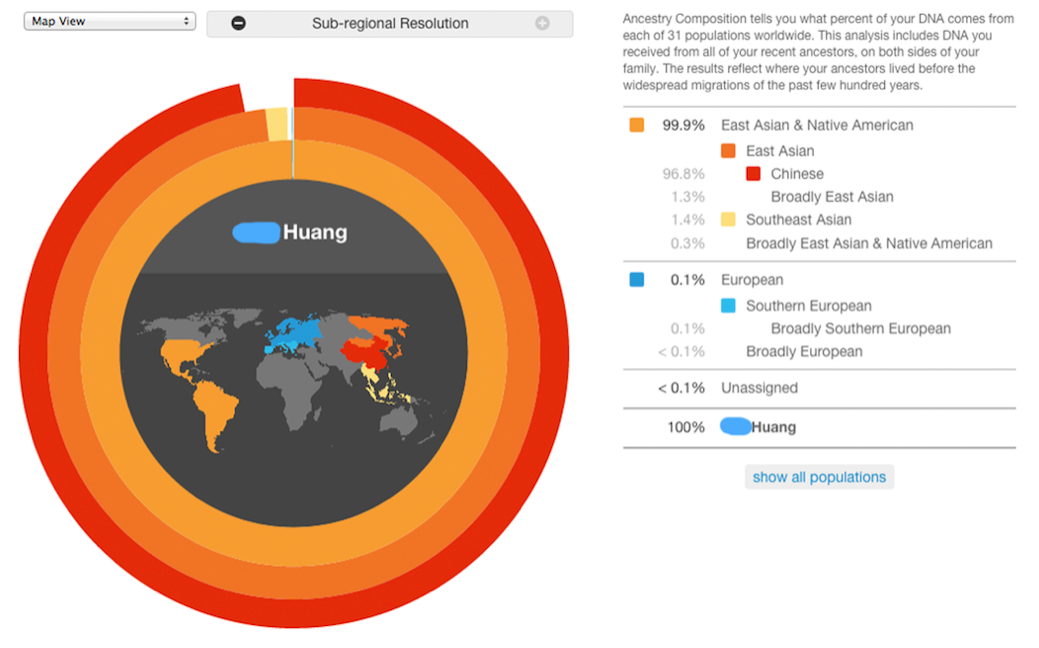Click the show all populations button
Screen dimensions: 1039x648
click(x=819, y=477)
